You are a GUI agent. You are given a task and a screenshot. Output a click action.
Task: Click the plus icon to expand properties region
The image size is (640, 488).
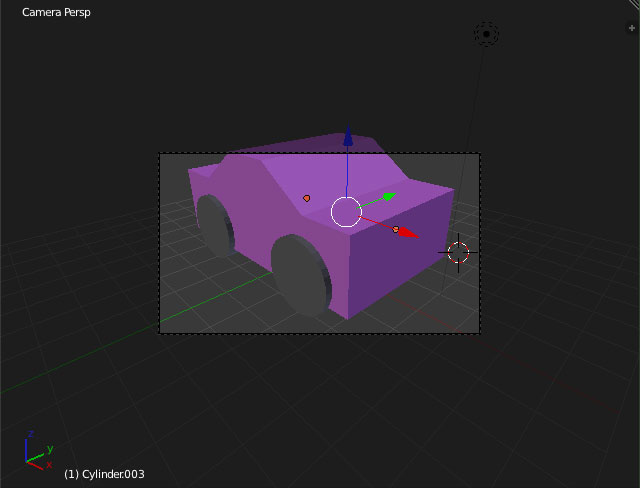[x=631, y=29]
